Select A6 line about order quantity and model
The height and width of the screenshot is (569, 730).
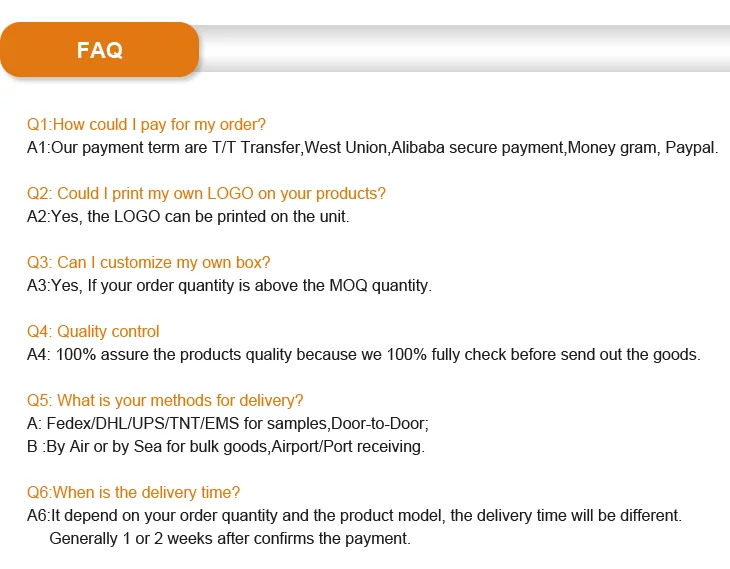(x=354, y=515)
